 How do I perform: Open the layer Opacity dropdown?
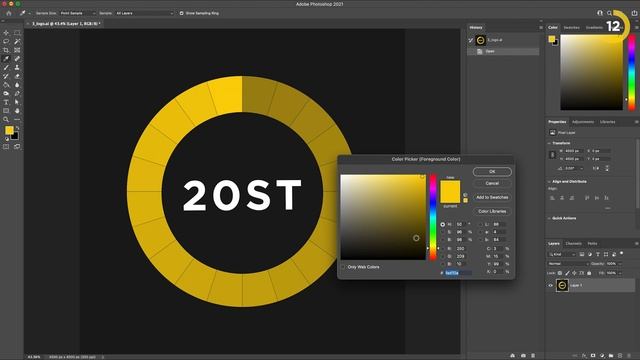click(620, 264)
